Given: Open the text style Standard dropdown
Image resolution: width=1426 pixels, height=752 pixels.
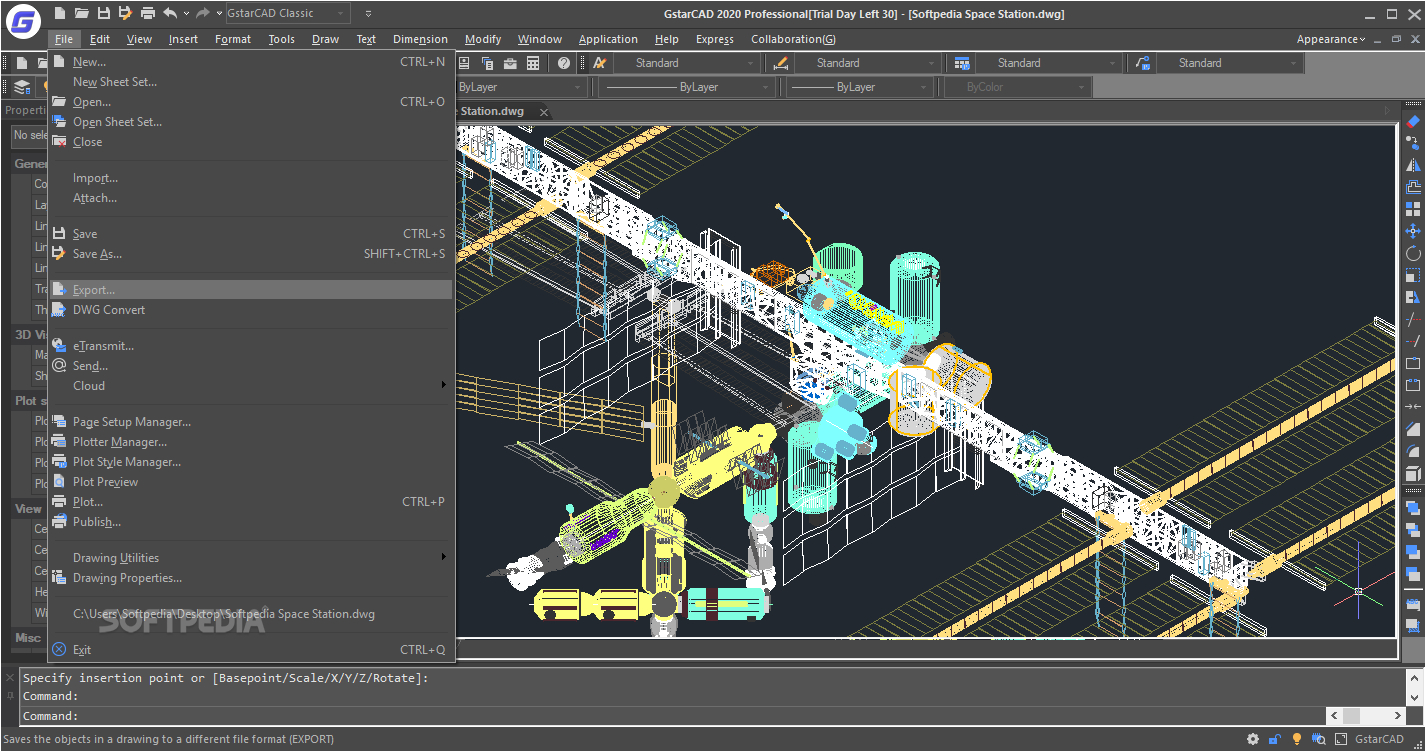Looking at the screenshot, I should click(685, 63).
